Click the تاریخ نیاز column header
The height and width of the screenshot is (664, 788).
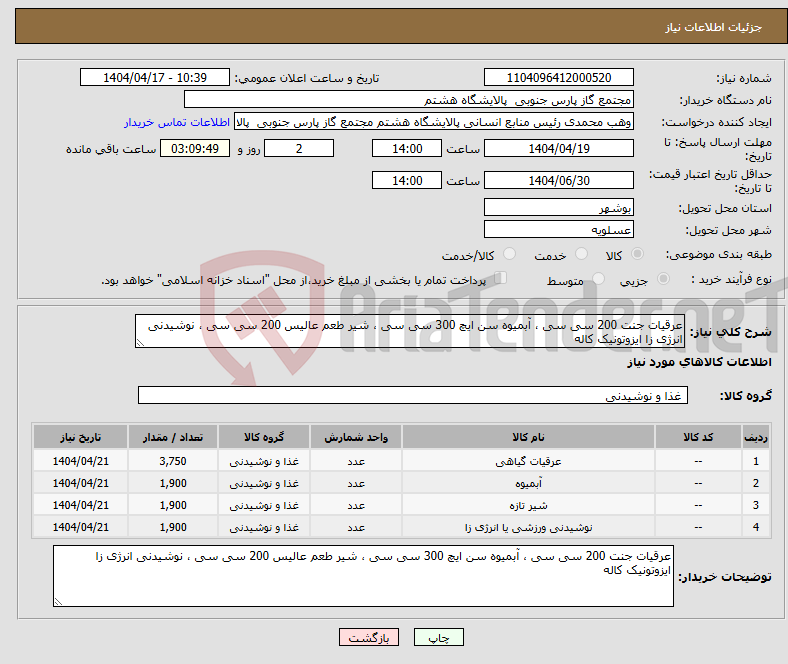coord(80,437)
